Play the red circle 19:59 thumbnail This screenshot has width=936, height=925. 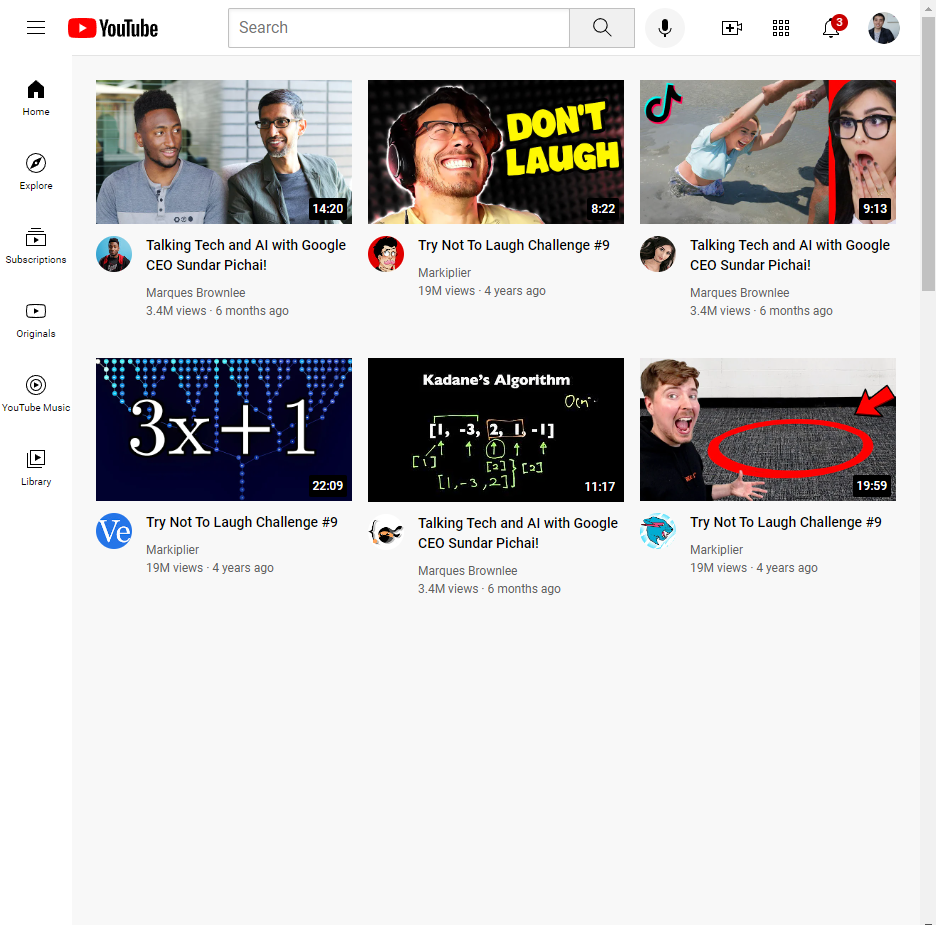pos(768,430)
